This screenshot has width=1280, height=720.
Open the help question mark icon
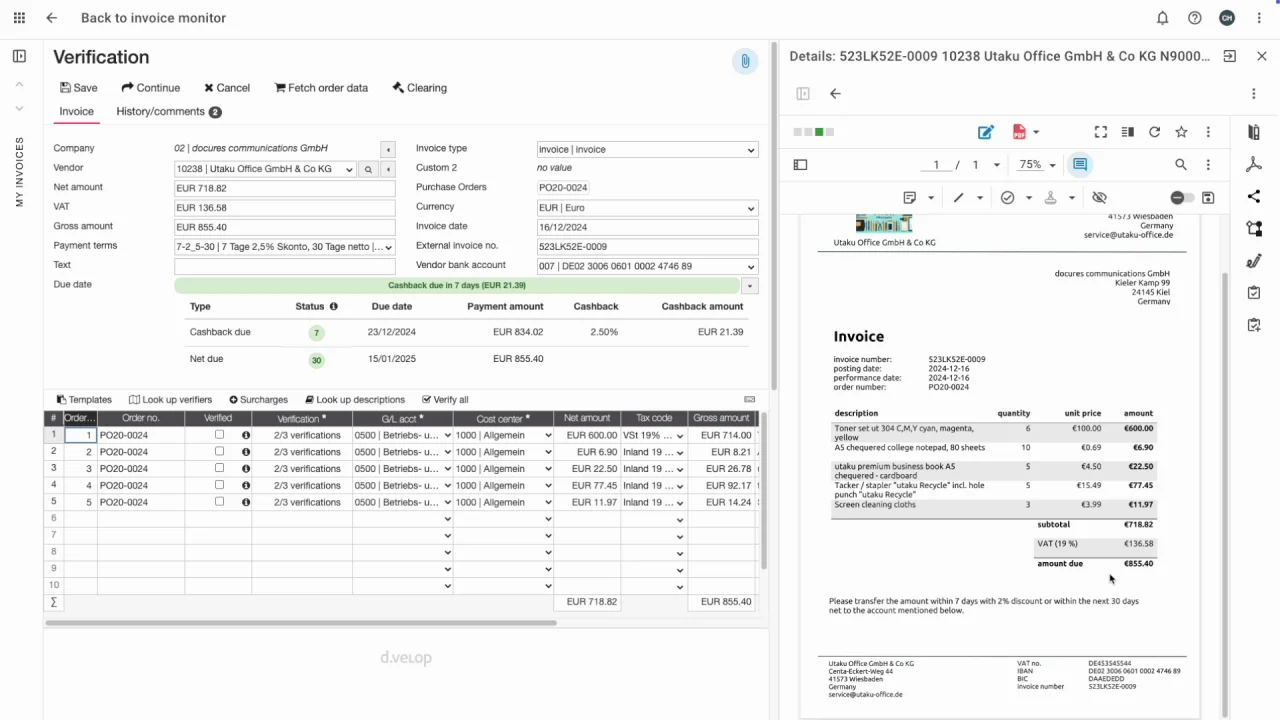(x=1195, y=18)
